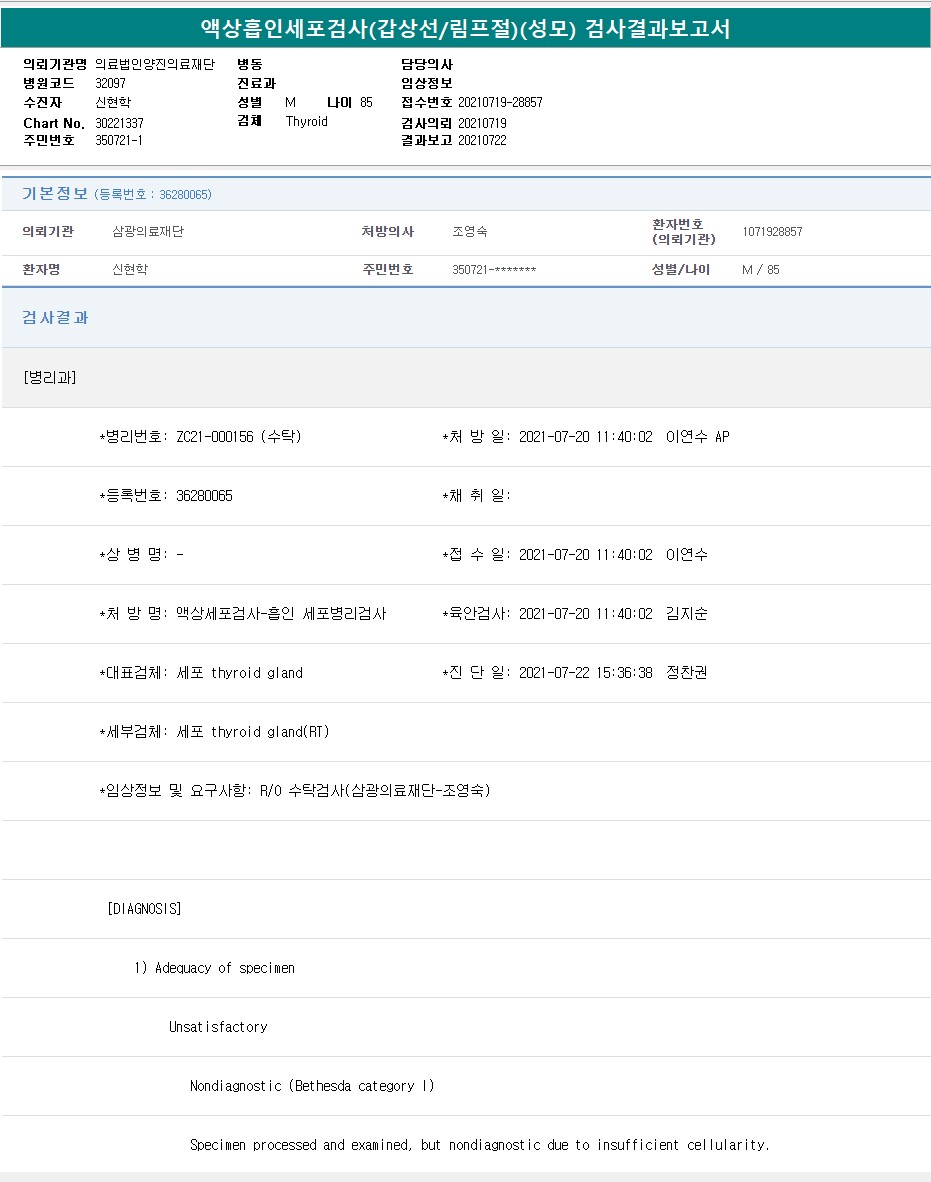Select the [DIAGNOSIS] heading
The image size is (931, 1182).
tap(144, 909)
